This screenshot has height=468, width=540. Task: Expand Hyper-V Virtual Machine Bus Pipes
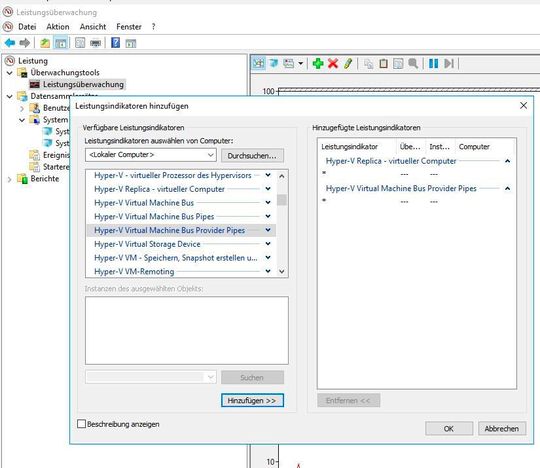tap(268, 217)
